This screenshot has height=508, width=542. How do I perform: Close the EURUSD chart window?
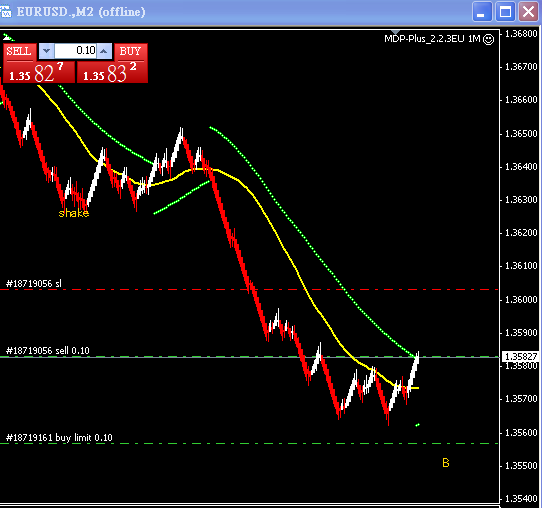pos(529,12)
